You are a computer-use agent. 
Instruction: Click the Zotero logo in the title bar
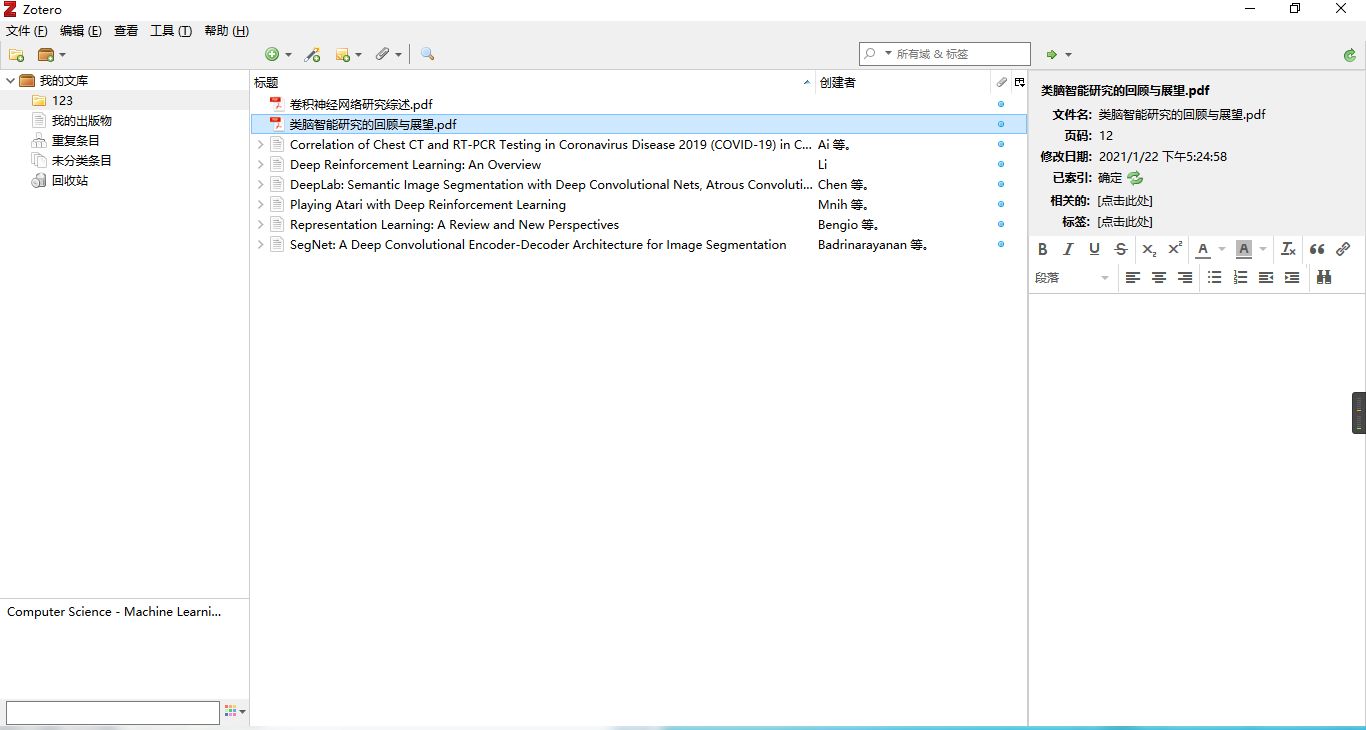[10, 9]
